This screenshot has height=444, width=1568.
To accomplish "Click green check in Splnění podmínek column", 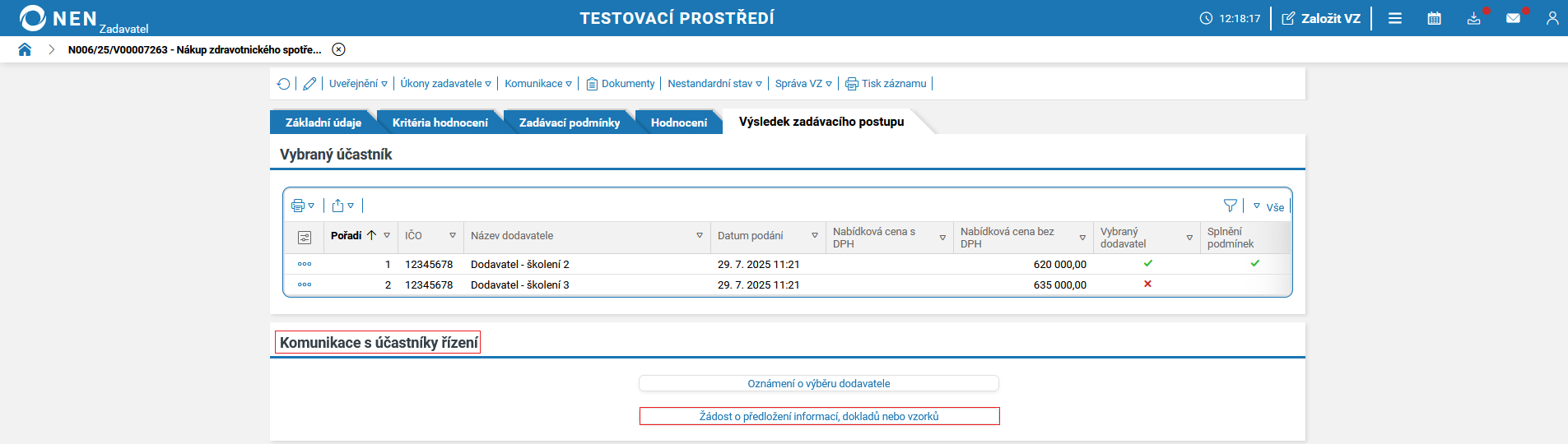I will tap(1255, 263).
